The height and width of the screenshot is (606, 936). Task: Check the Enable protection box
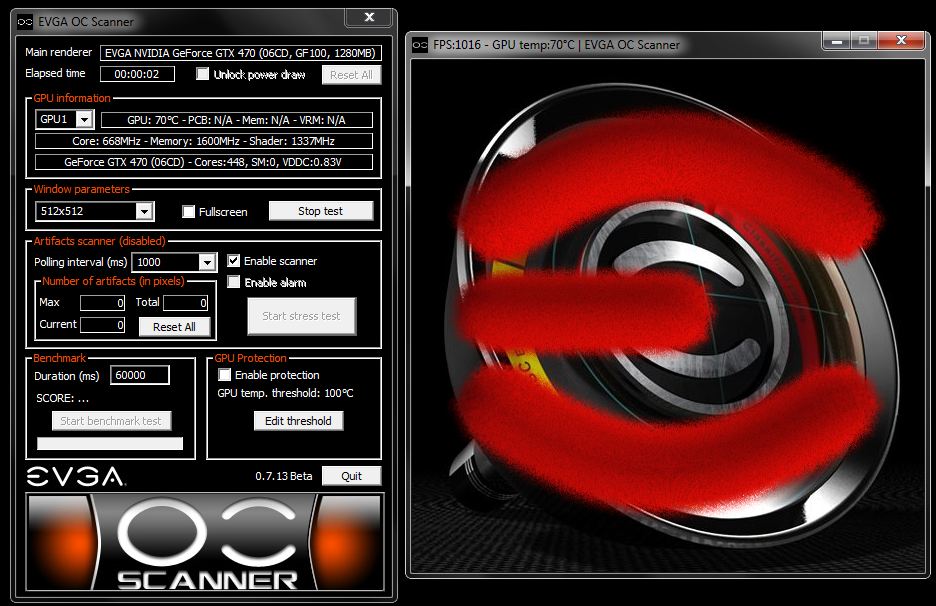[225, 375]
